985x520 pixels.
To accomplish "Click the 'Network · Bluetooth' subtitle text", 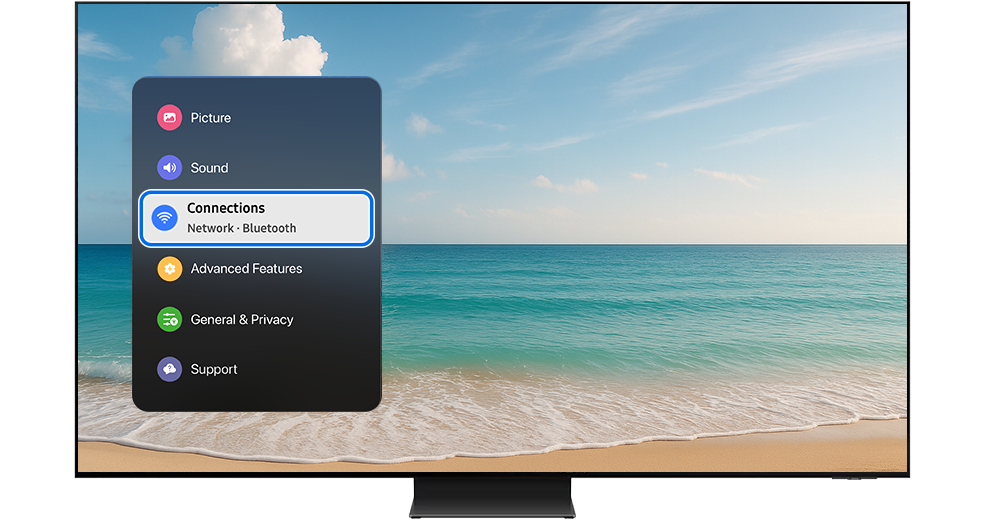I will coord(241,228).
